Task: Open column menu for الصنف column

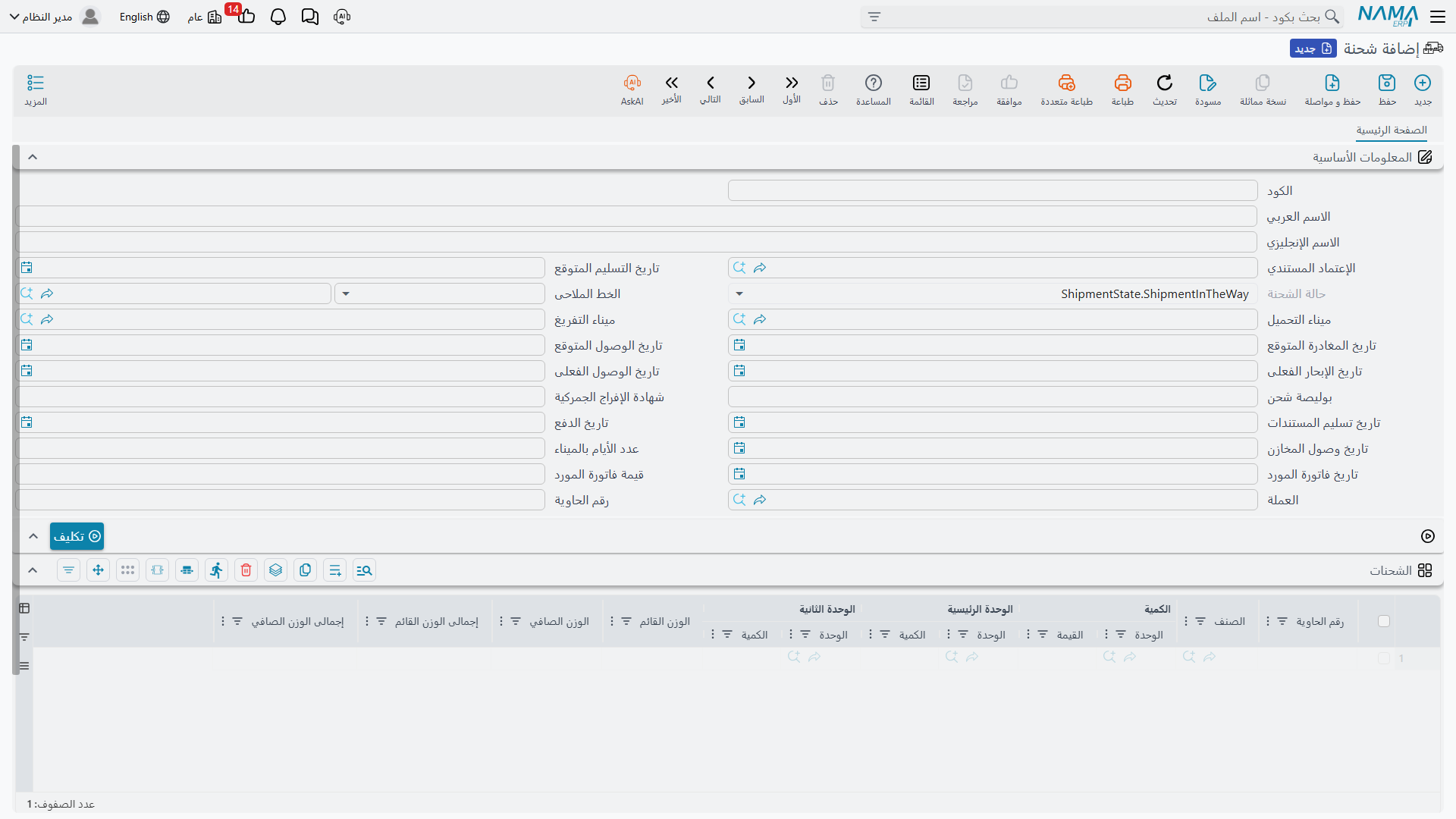Action: 1186,621
